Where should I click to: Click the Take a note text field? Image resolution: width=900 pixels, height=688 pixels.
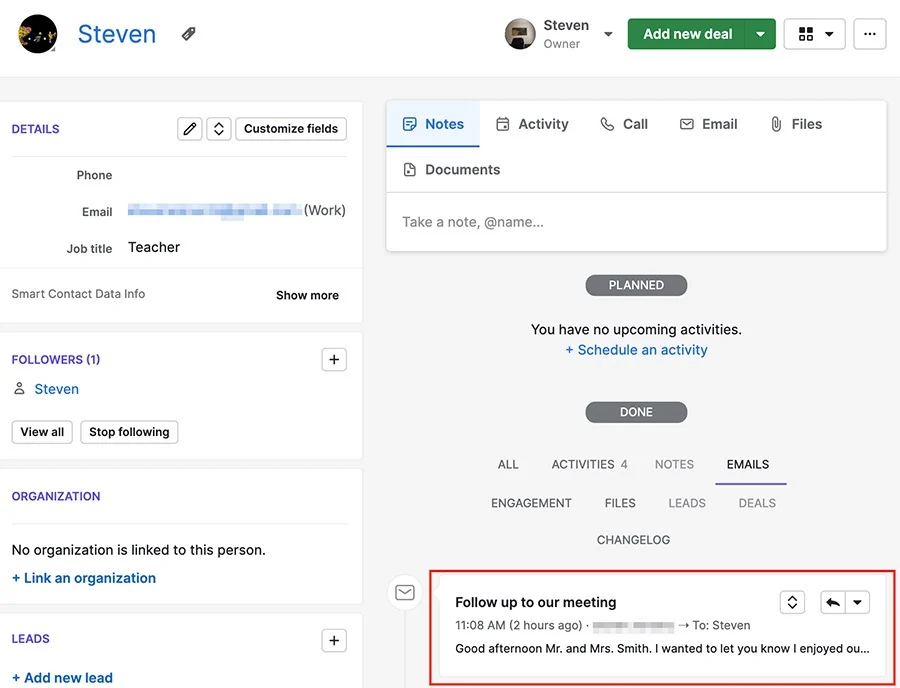coord(636,222)
